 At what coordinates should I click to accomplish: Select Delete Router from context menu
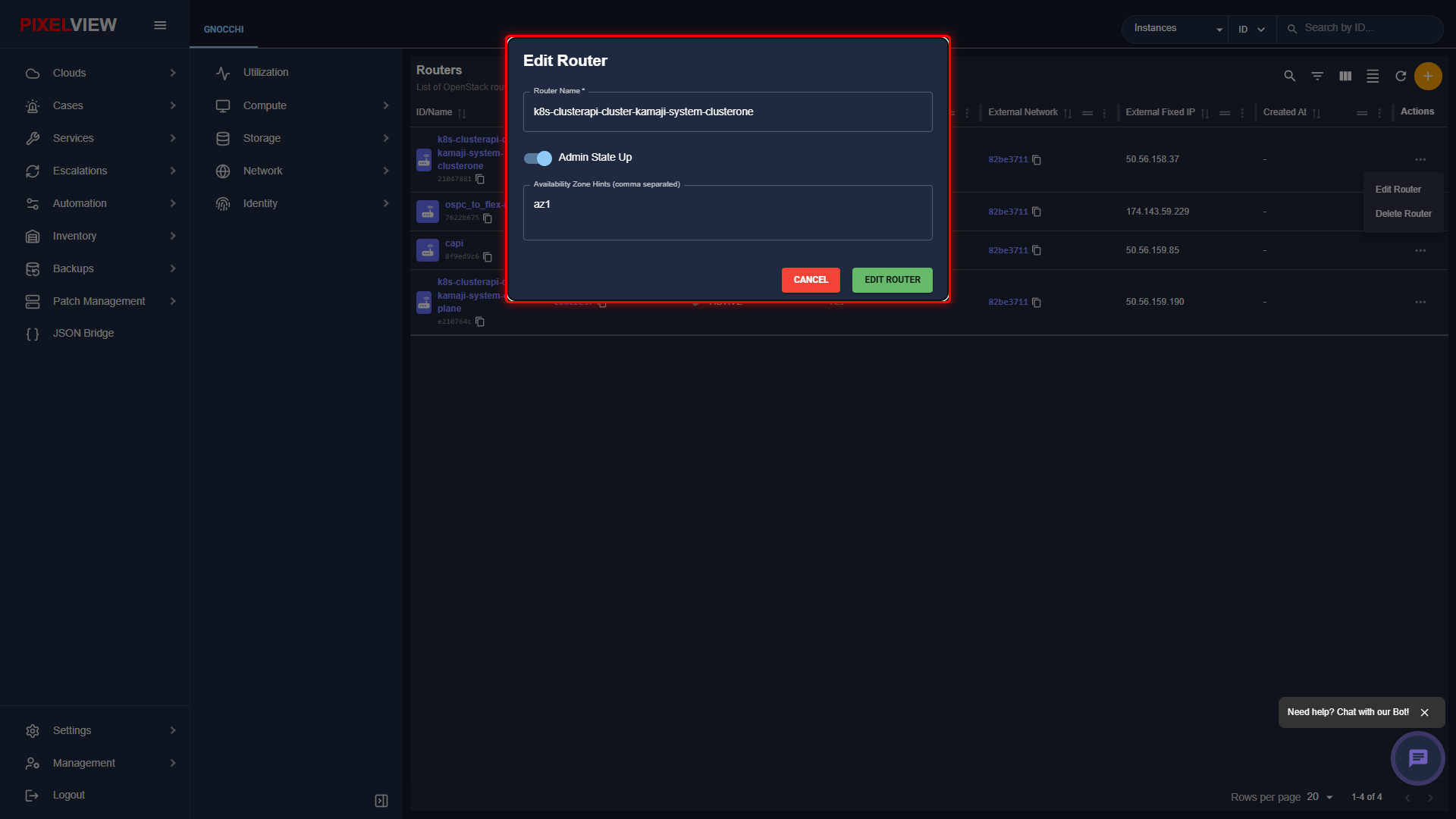pos(1403,214)
